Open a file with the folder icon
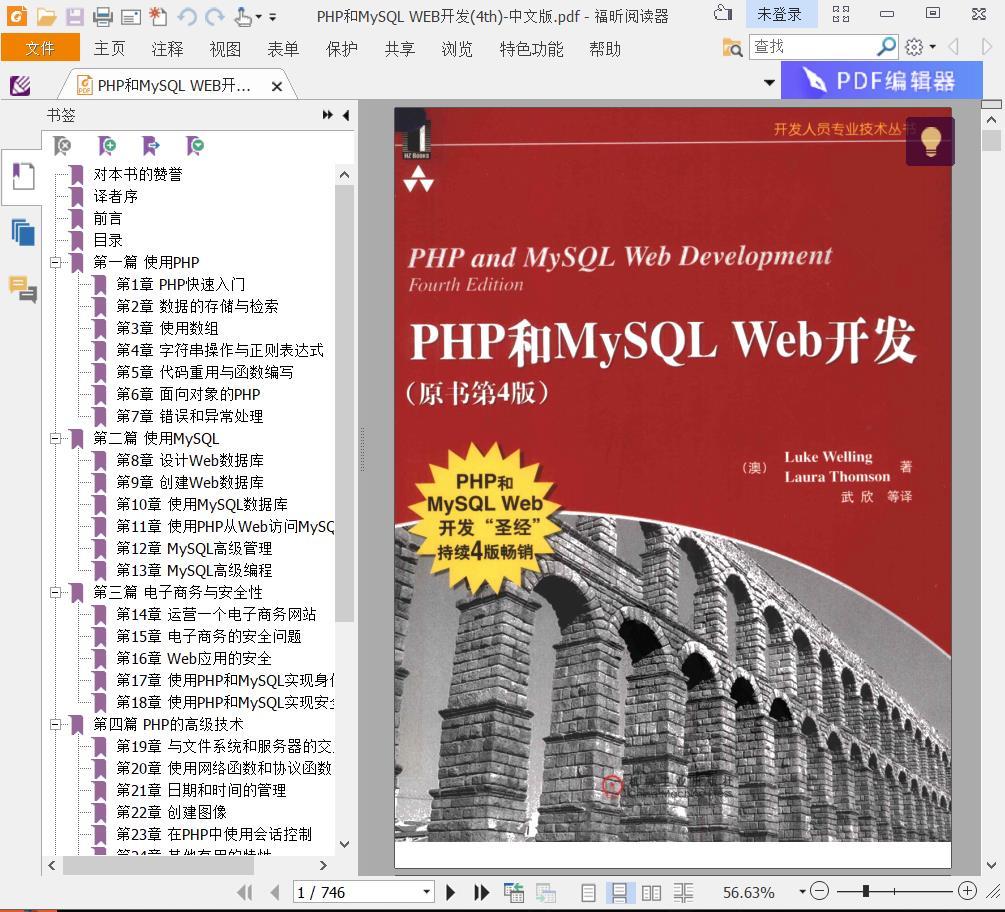The height and width of the screenshot is (912, 1005). click(x=46, y=16)
